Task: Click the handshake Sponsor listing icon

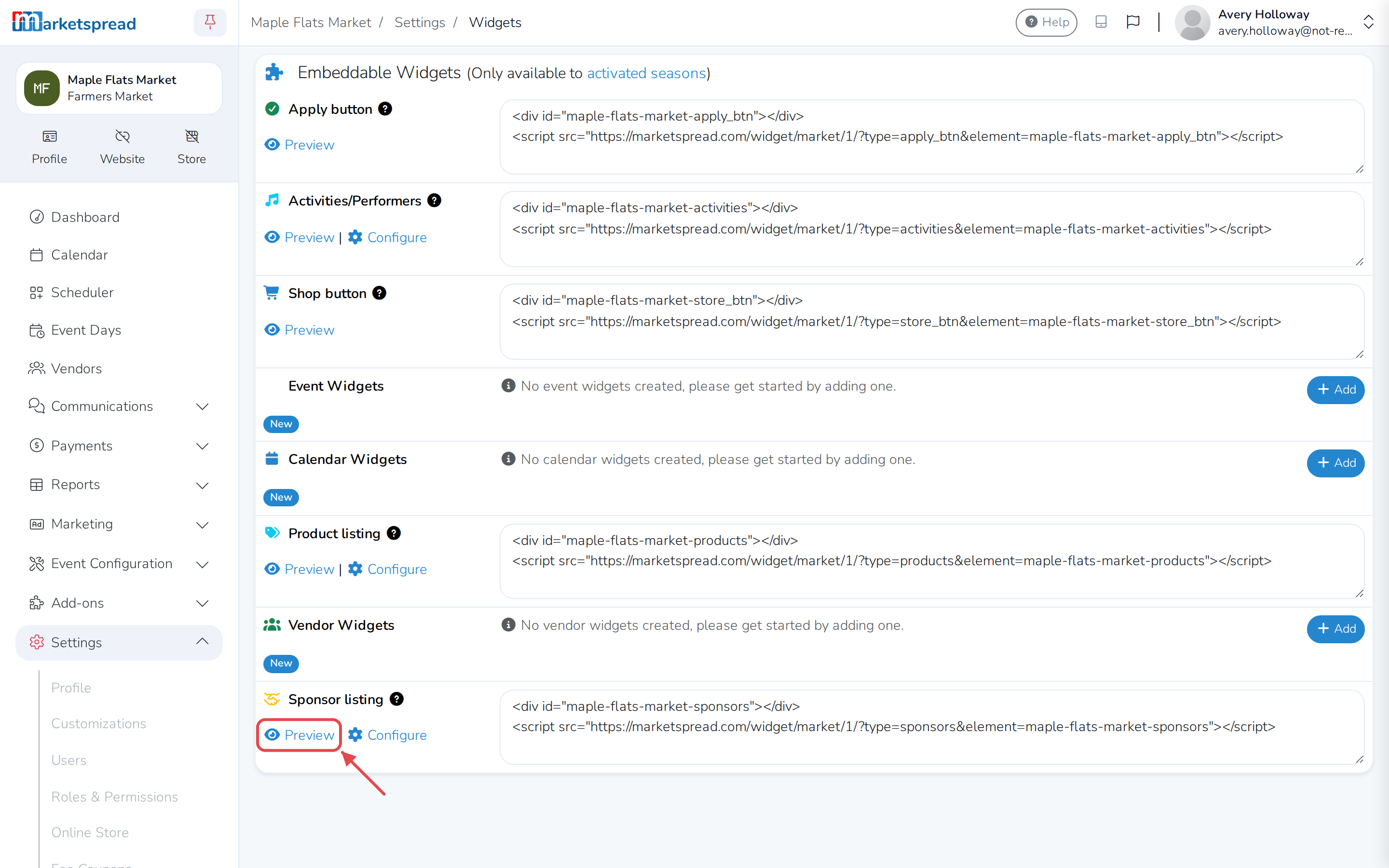Action: pos(272,699)
